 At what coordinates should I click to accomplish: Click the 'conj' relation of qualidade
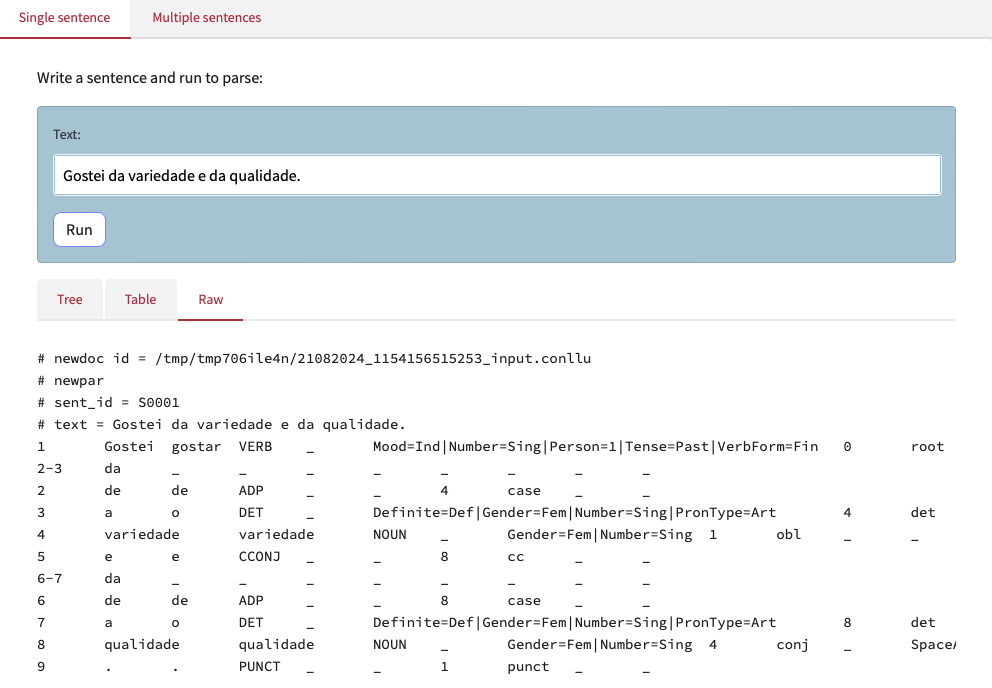tap(792, 644)
